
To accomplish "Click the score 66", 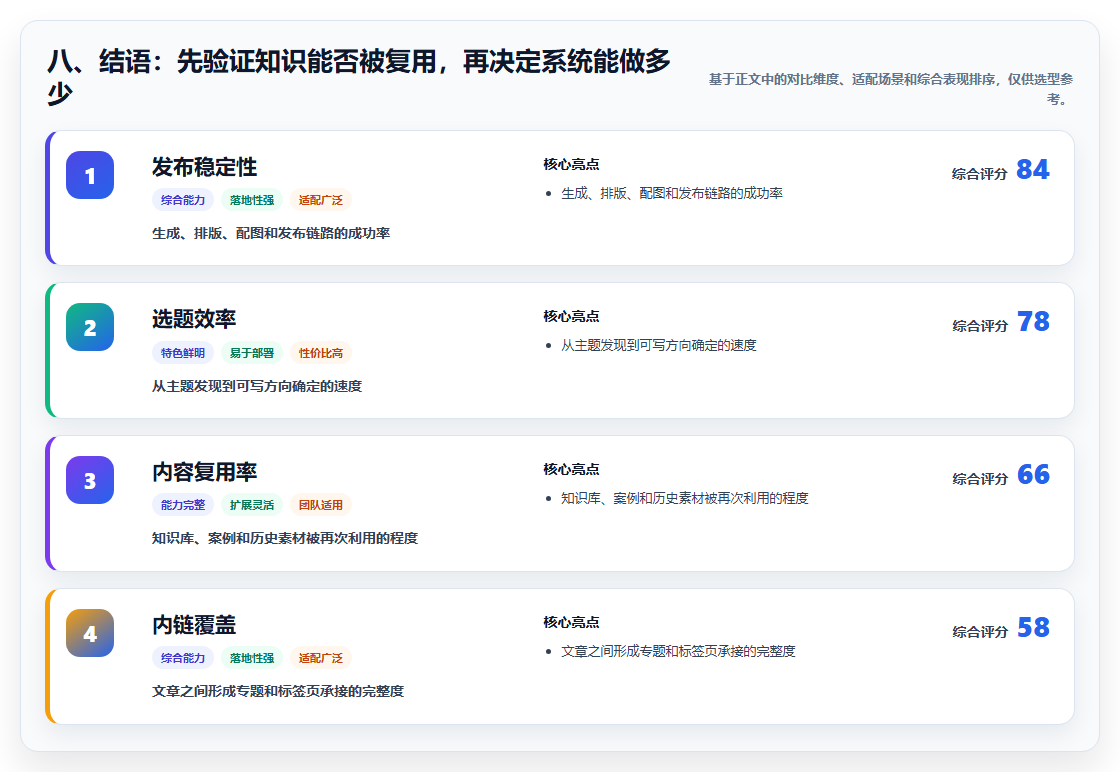I will [1033, 474].
